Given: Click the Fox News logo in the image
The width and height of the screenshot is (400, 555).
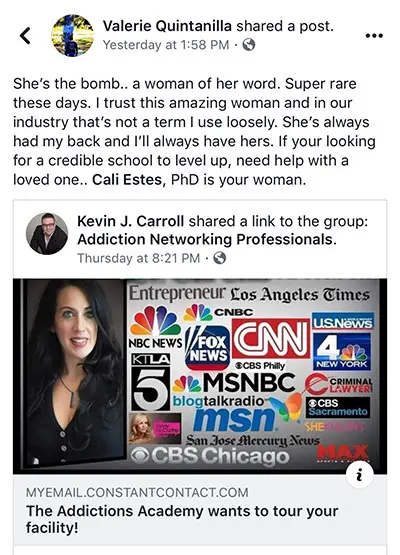Looking at the screenshot, I should (208, 348).
